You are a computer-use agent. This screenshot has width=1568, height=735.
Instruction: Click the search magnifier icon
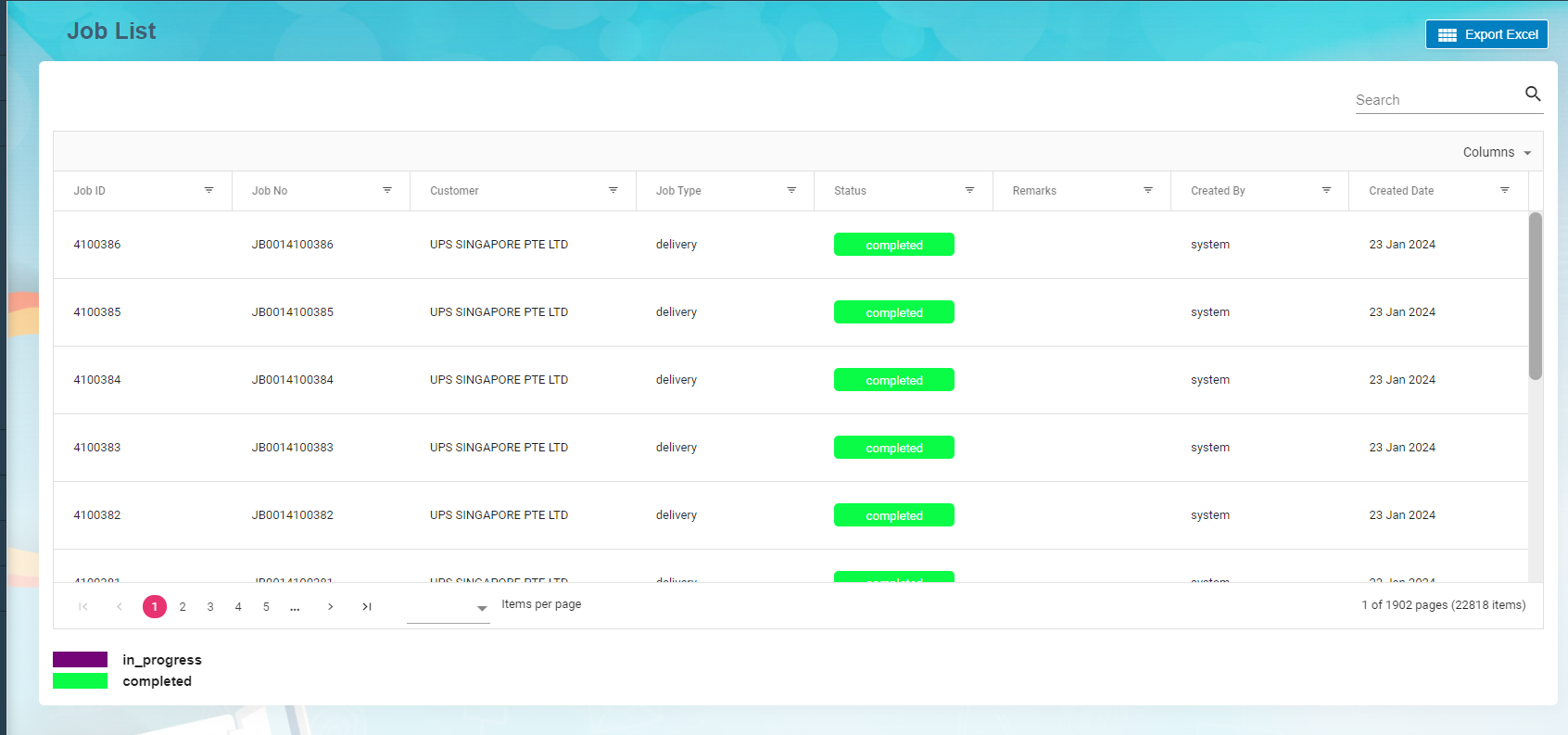coord(1533,94)
